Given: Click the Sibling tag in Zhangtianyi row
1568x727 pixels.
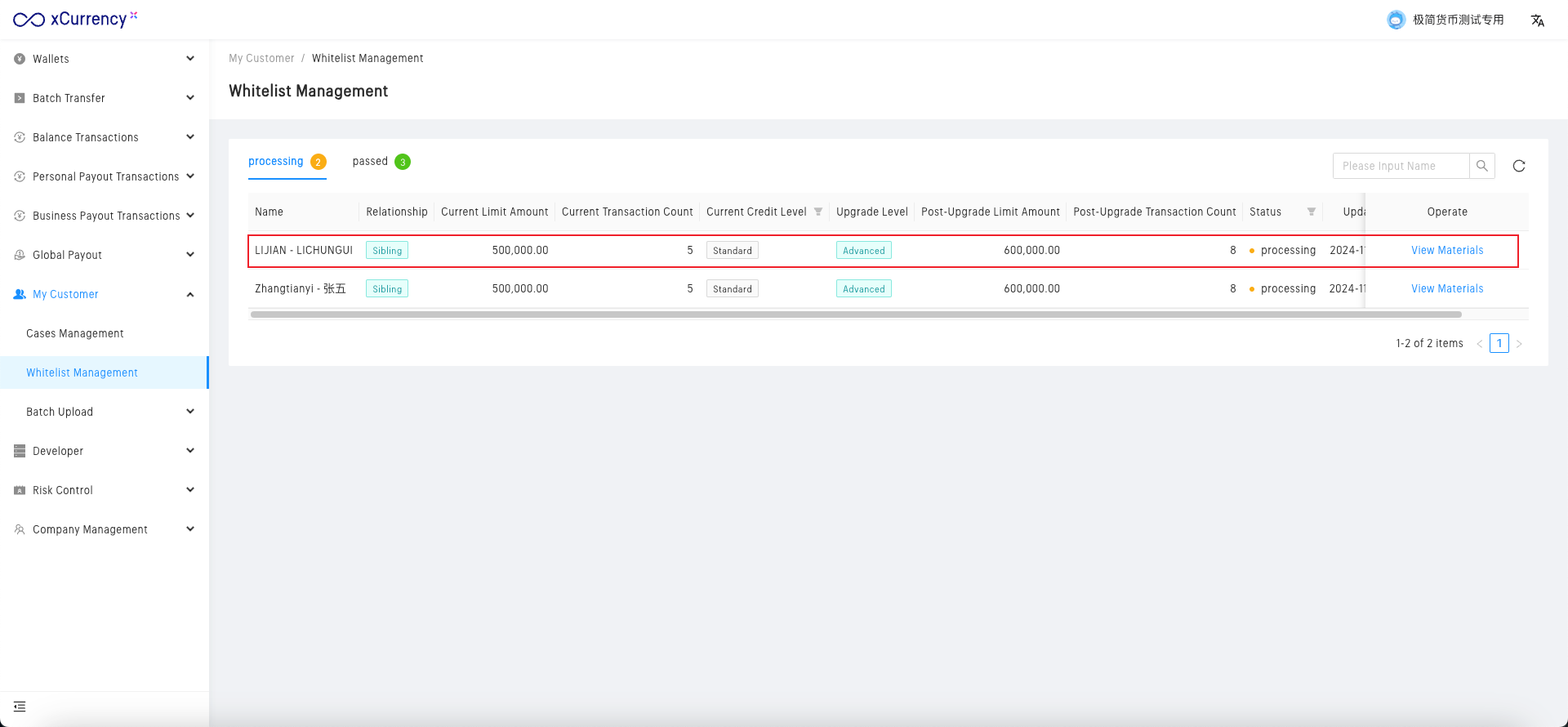Looking at the screenshot, I should pos(387,289).
